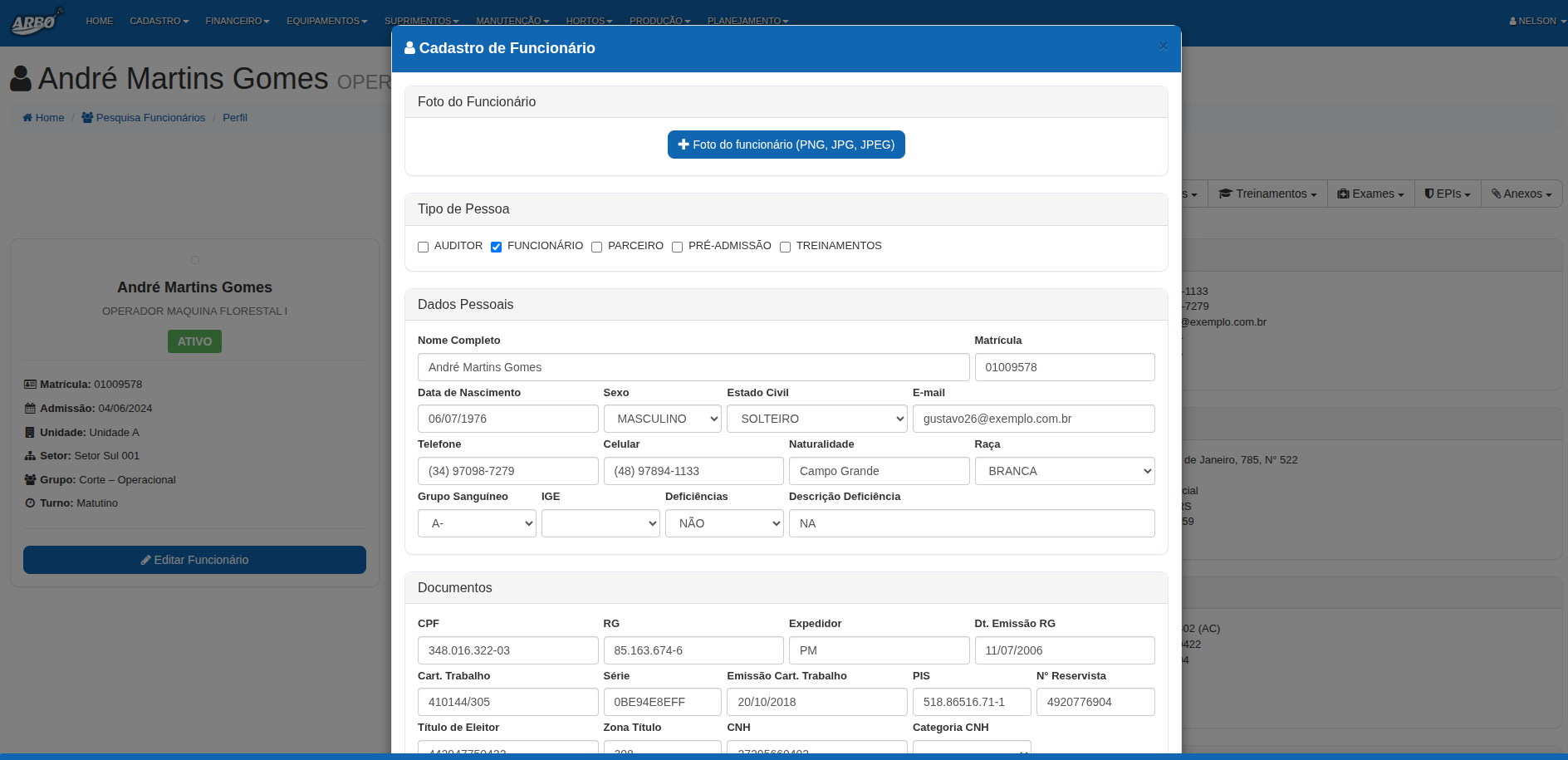Viewport: 1568px width, 760px height.
Task: Open the FINANCEIRO menu
Action: (x=238, y=21)
